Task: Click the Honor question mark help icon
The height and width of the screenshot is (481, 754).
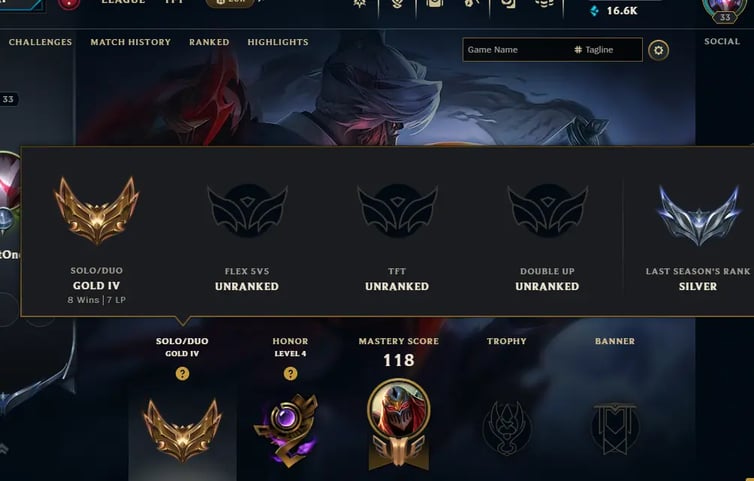Action: pyautogui.click(x=290, y=374)
